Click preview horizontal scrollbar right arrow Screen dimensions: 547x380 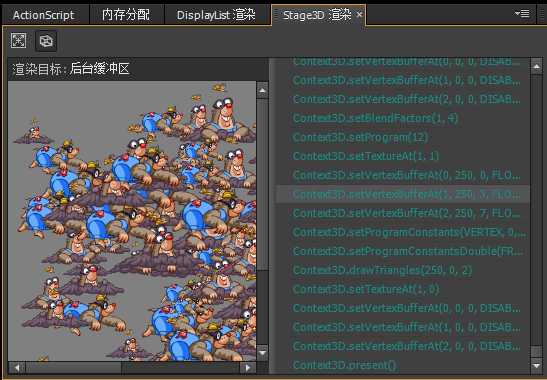[248, 367]
